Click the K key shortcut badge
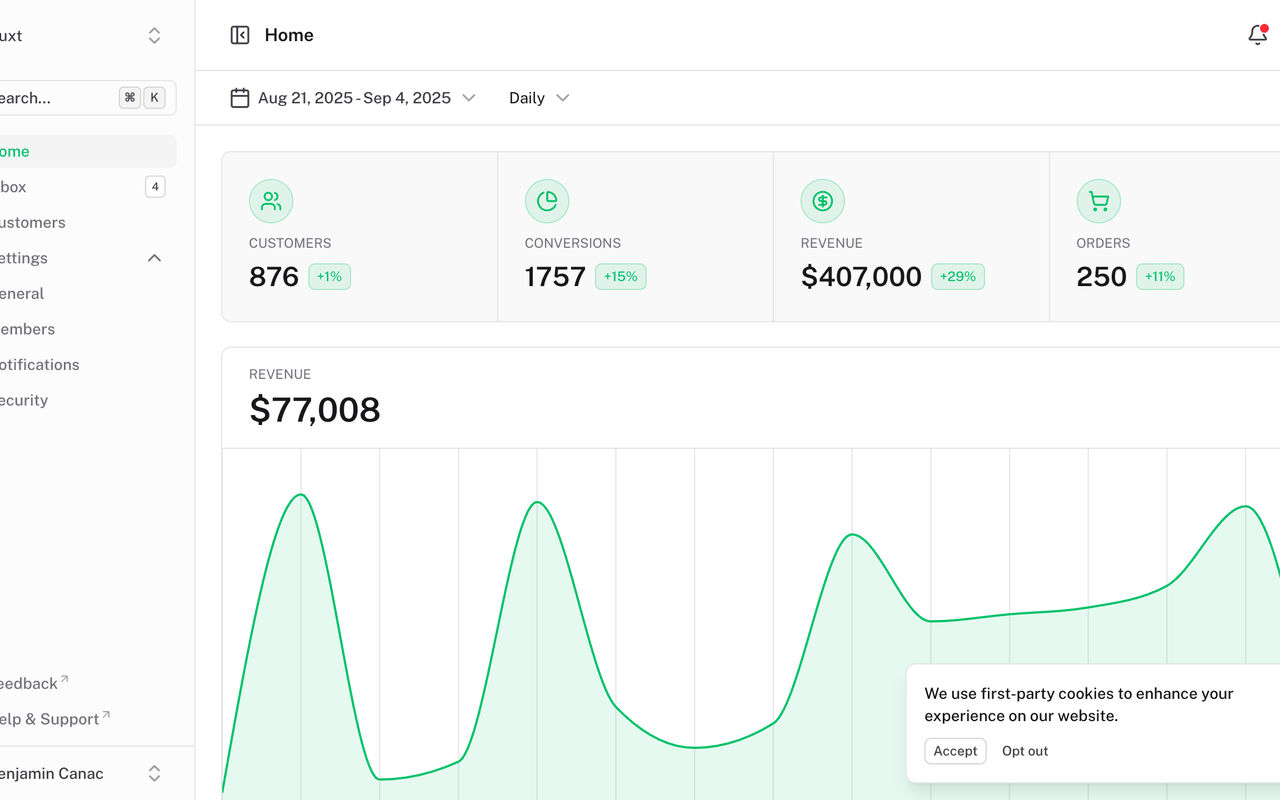This screenshot has height=800, width=1280. (x=154, y=98)
